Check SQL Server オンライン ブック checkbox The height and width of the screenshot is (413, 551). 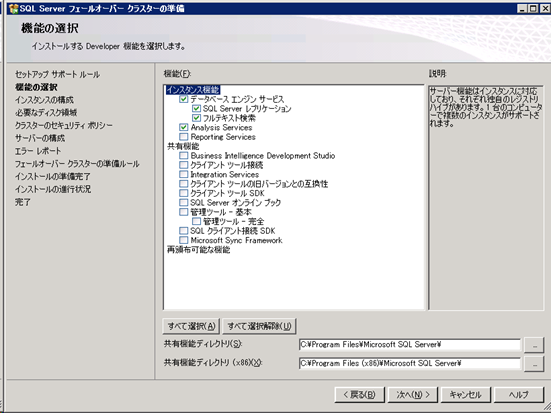click(x=183, y=202)
